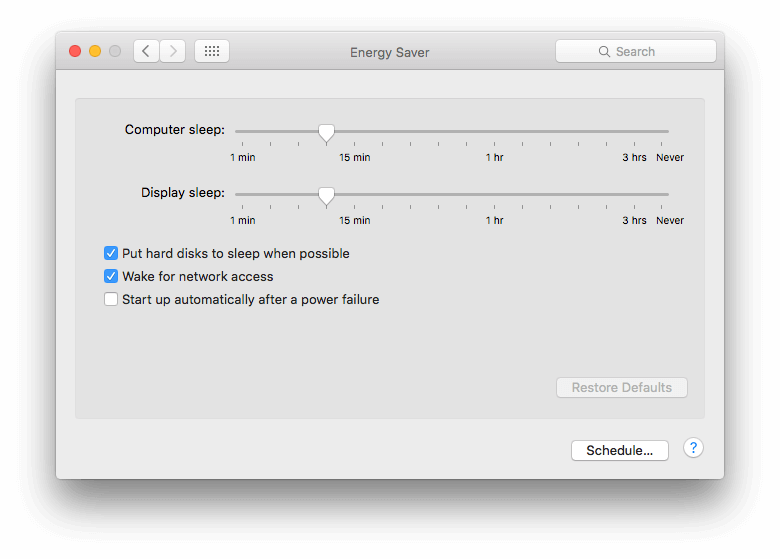Set Computer sleep slider to Never
The image size is (780, 559).
tap(662, 131)
